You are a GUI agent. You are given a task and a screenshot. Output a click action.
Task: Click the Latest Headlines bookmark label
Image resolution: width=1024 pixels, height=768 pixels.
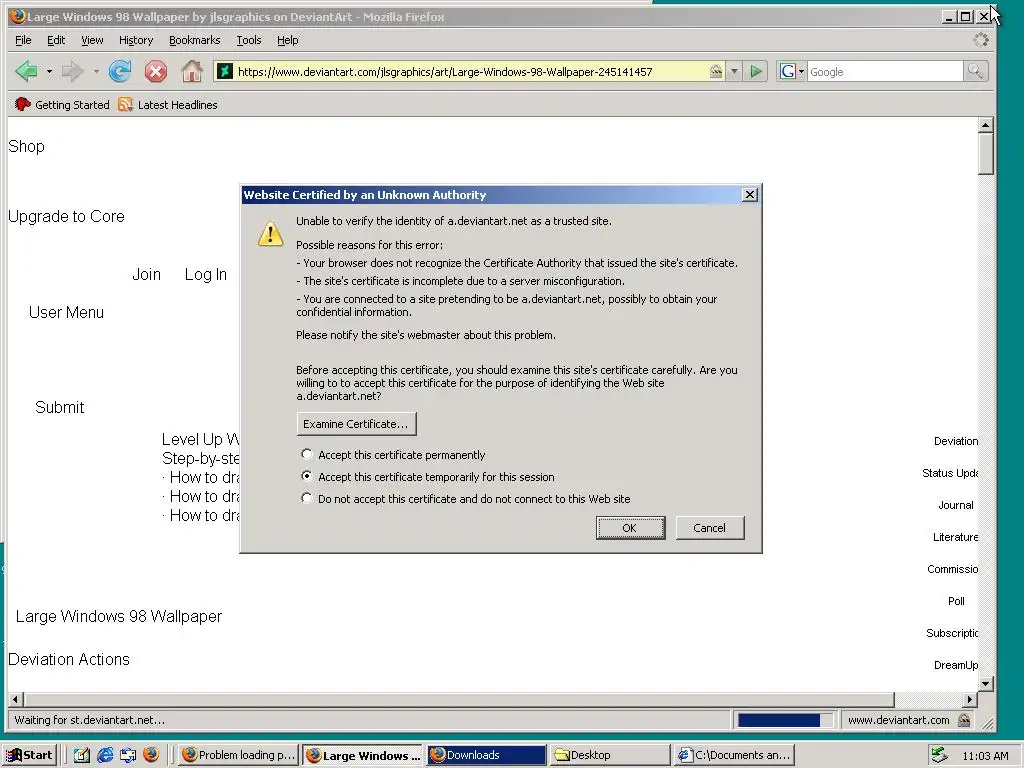[178, 104]
